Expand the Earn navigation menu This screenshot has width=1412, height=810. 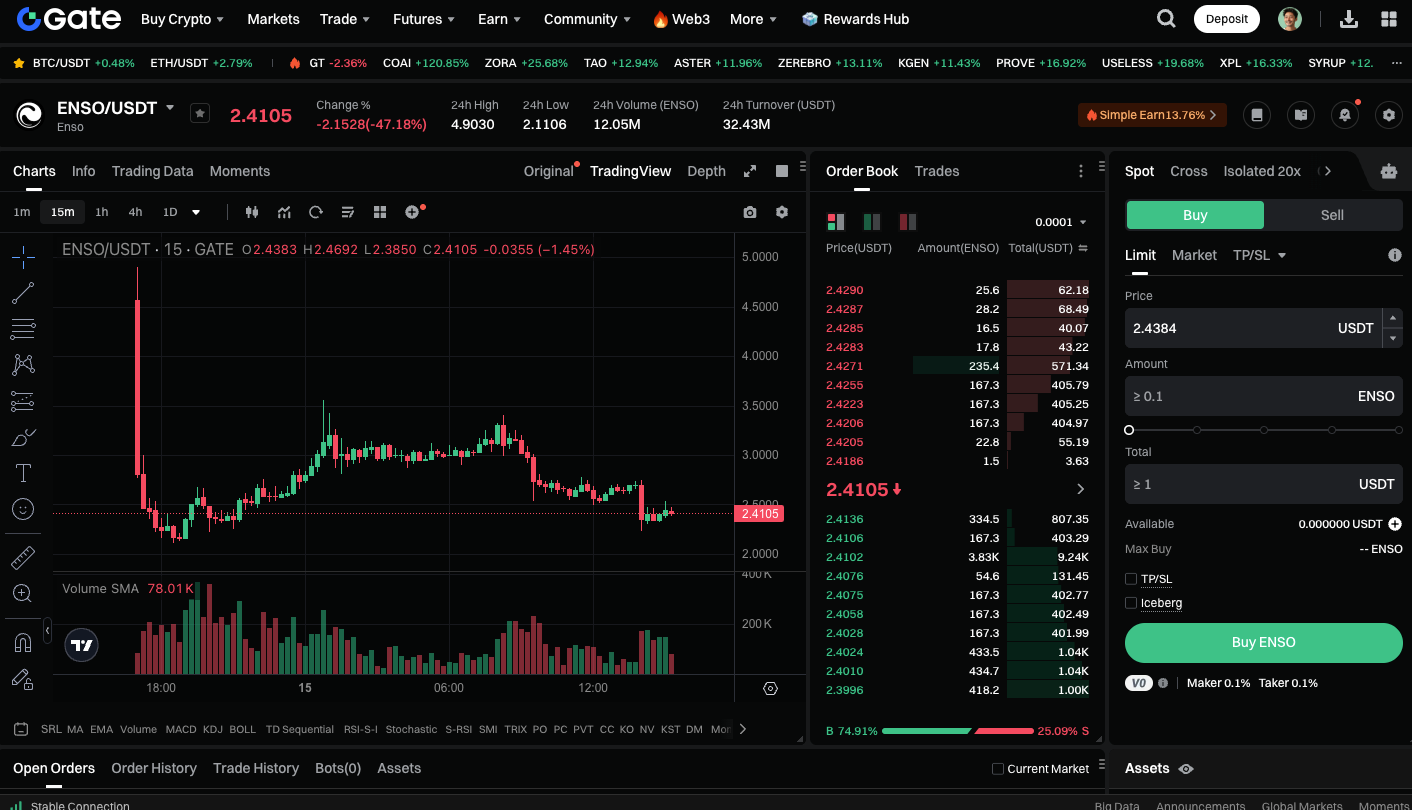pyautogui.click(x=499, y=19)
